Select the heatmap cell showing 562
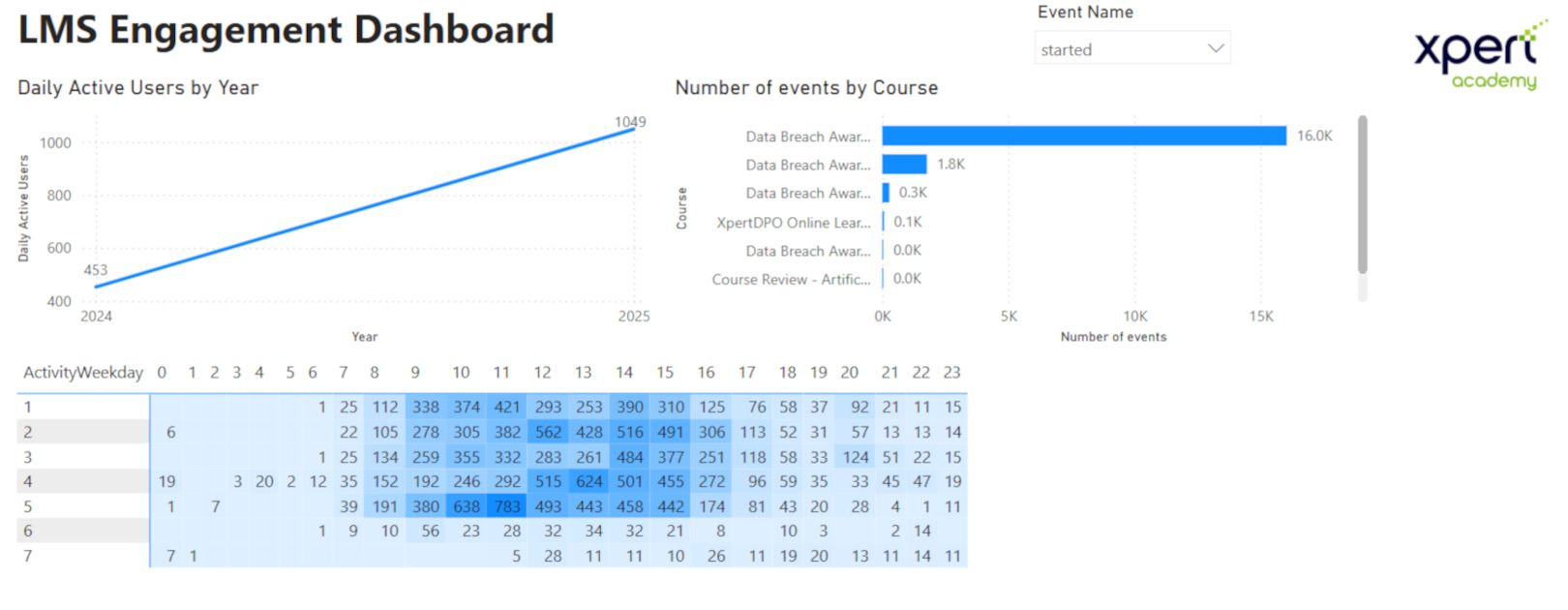This screenshot has width=1568, height=610. point(548,432)
